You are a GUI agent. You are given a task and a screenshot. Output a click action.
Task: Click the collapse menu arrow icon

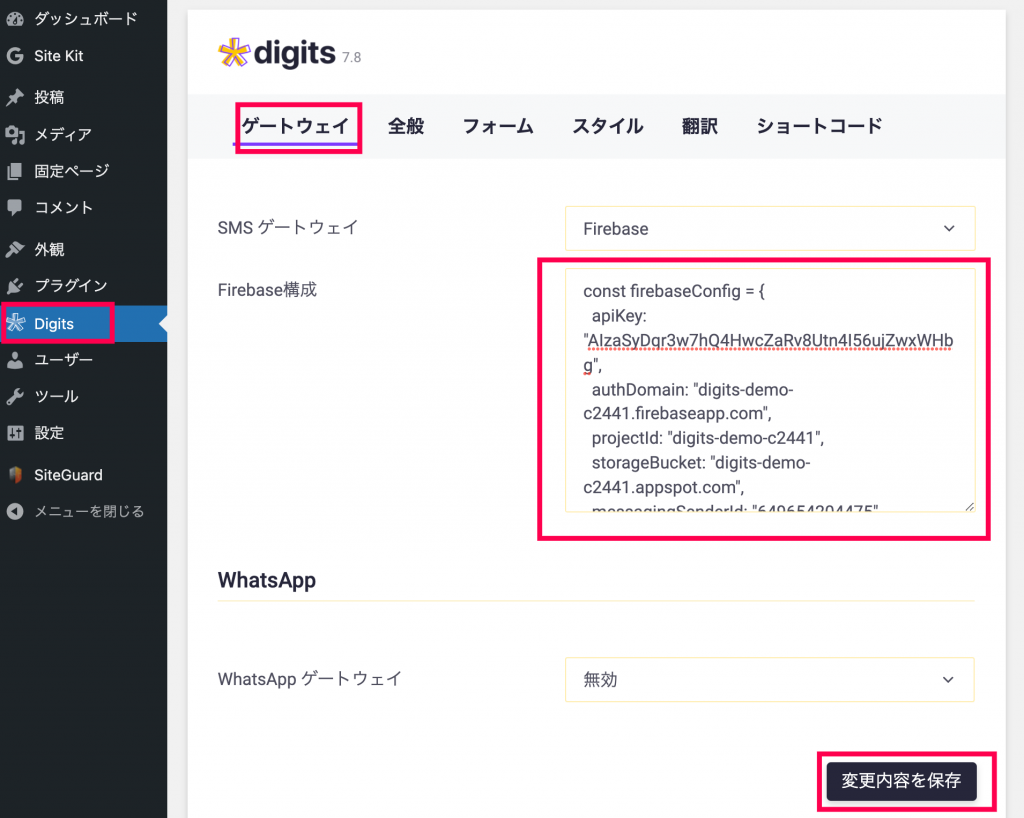point(15,511)
